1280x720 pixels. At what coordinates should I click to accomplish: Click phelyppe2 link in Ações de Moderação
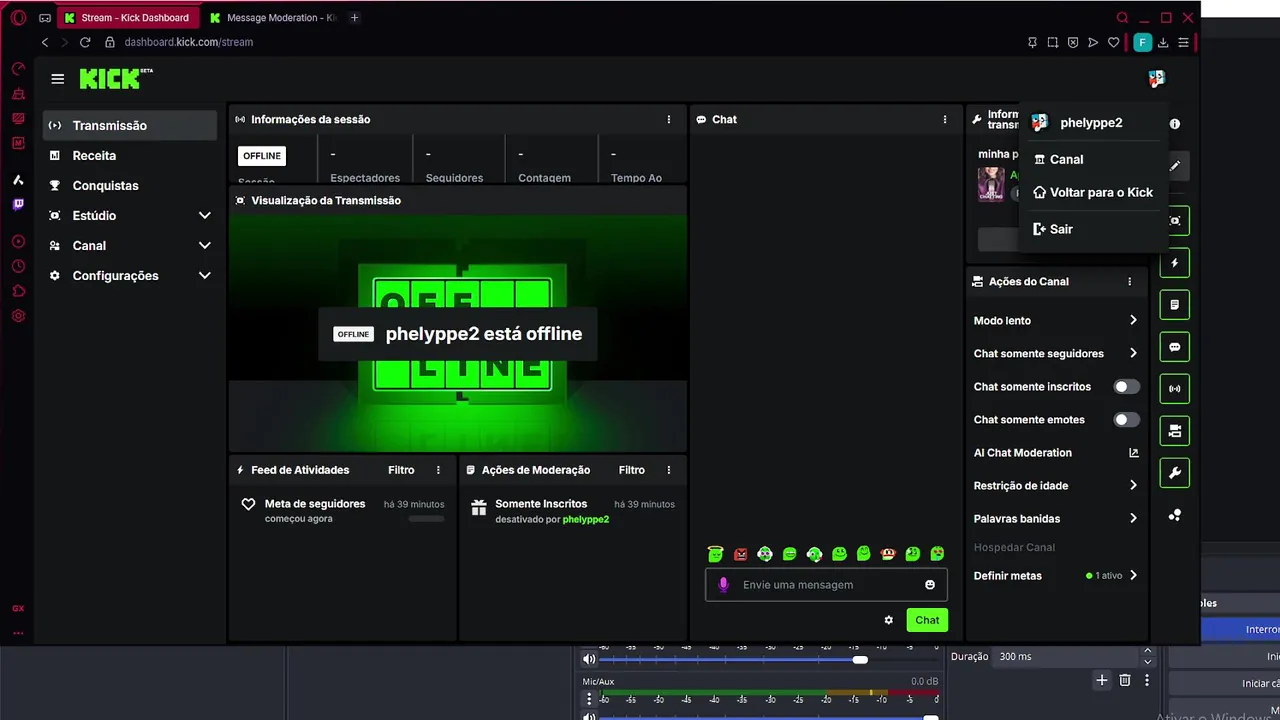[x=586, y=520]
